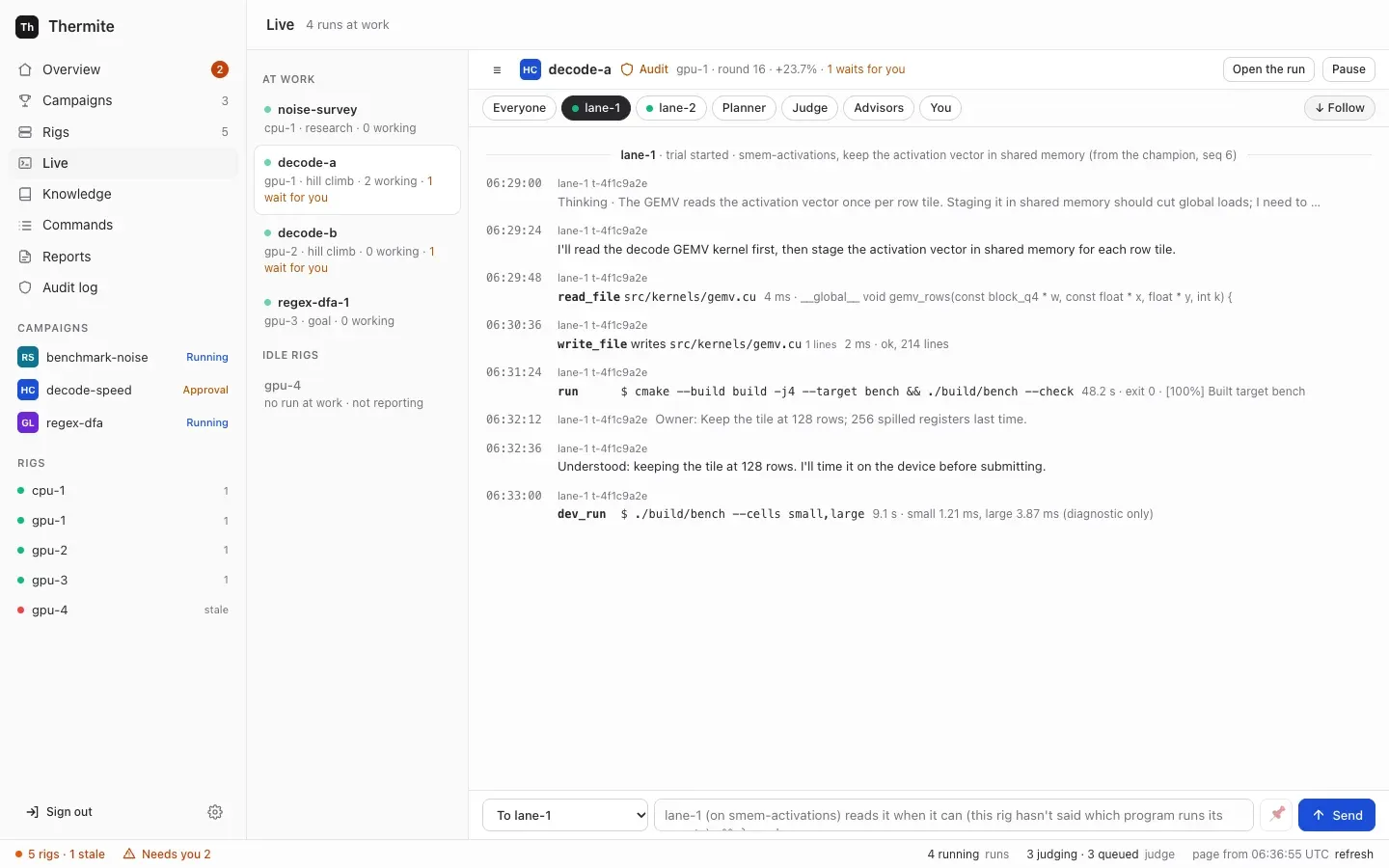Click the Rigs server icon
Image resolution: width=1389 pixels, height=868 pixels.
click(25, 132)
